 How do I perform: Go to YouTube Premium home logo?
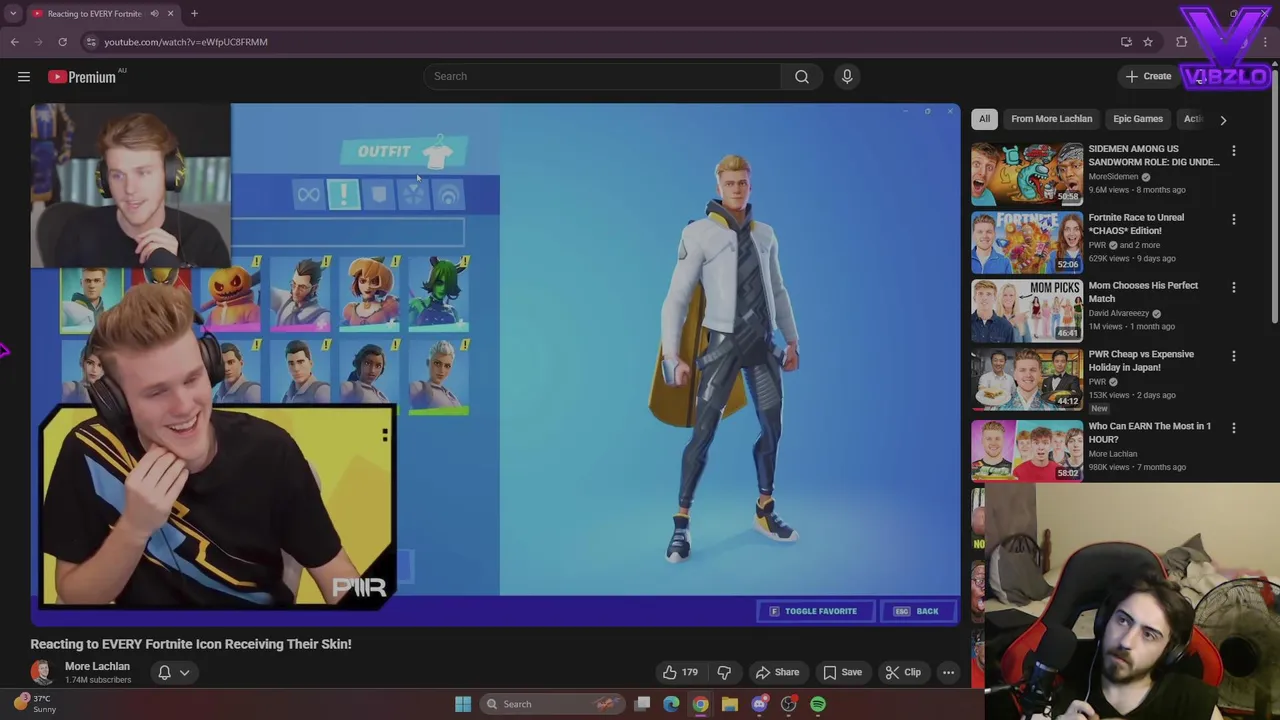click(x=82, y=77)
